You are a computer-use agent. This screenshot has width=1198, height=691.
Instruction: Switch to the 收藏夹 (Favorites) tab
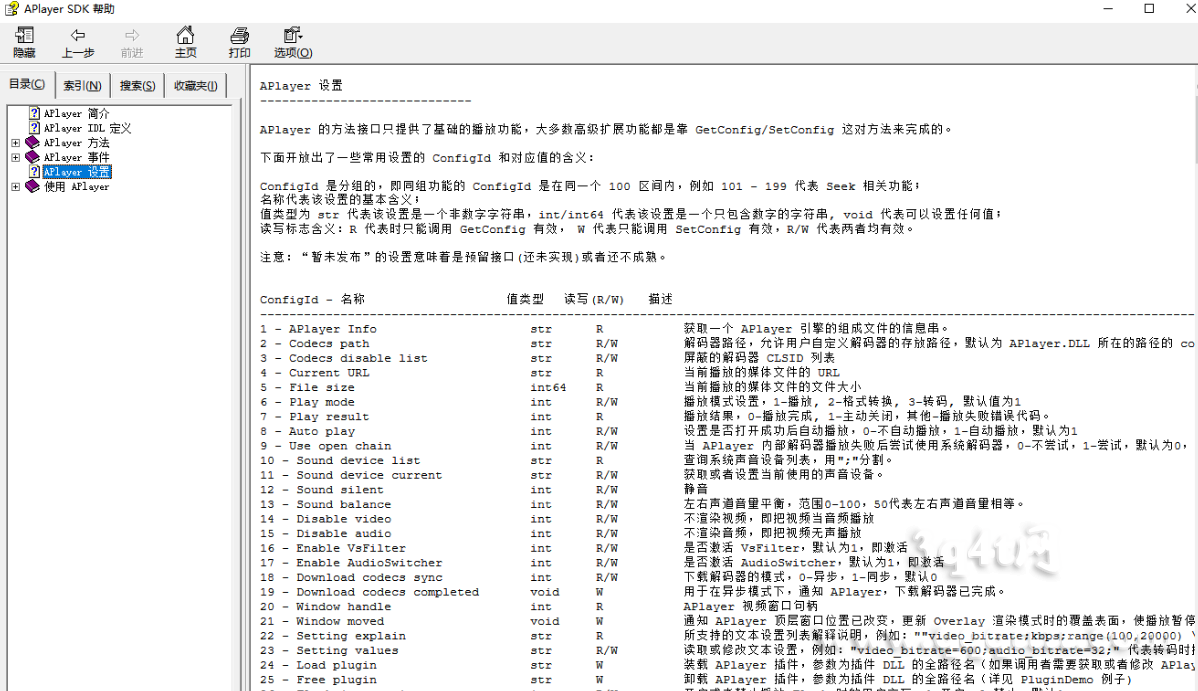pos(196,86)
